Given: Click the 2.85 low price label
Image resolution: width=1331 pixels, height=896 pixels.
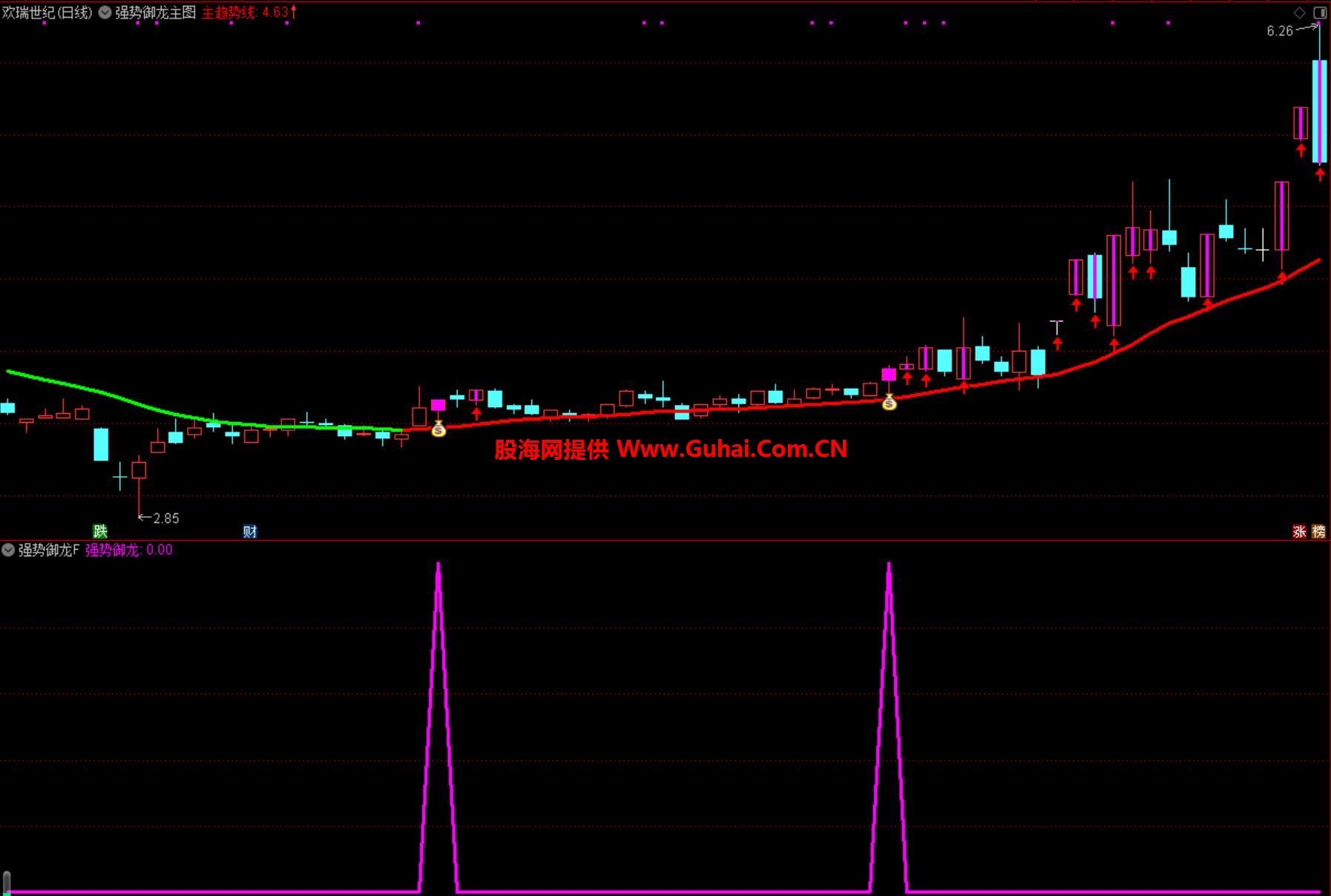Looking at the screenshot, I should point(166,518).
